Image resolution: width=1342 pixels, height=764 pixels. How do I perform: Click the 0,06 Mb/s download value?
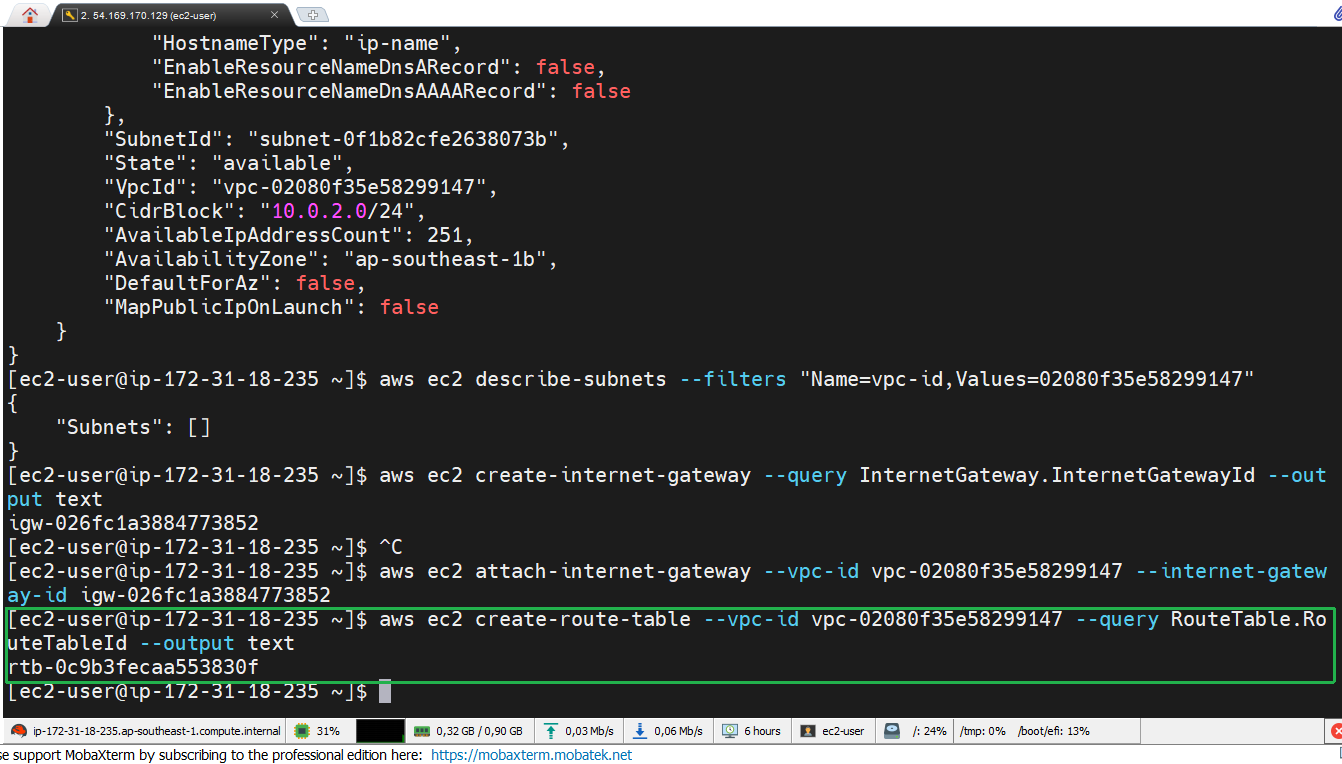(679, 731)
